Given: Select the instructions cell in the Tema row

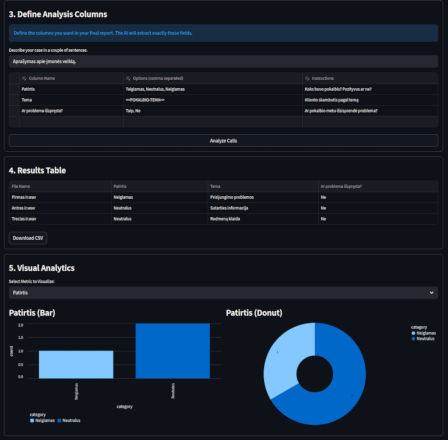Looking at the screenshot, I should coord(370,100).
